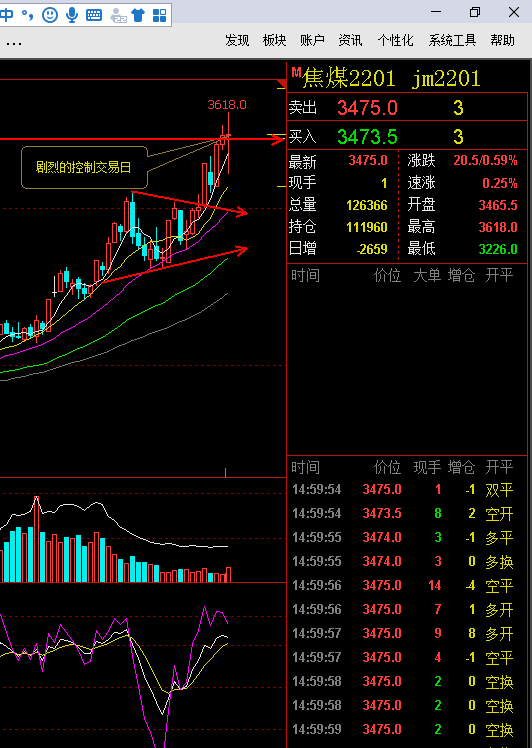Select the 剧烈的控制交易日 annotation box

(84, 167)
